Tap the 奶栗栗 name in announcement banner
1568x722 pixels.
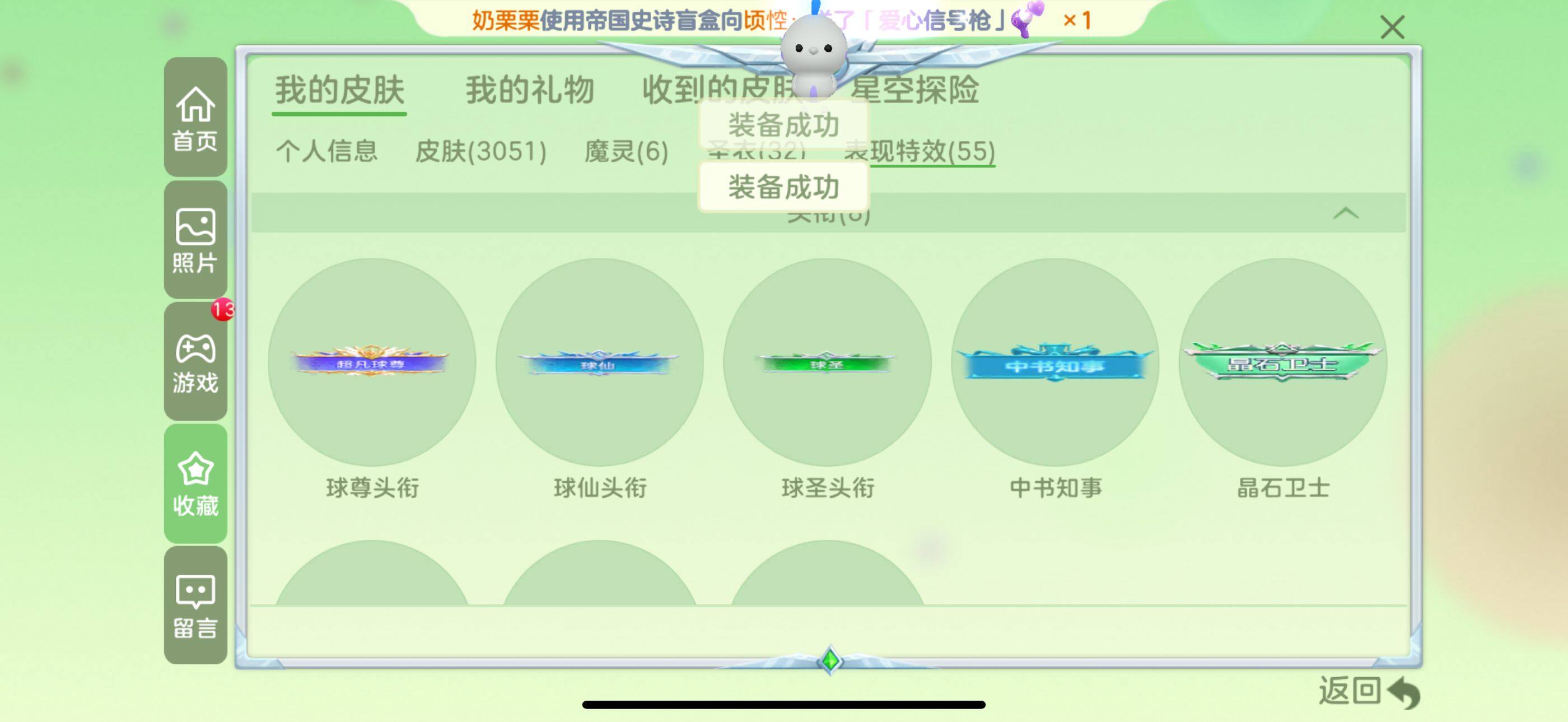point(506,21)
